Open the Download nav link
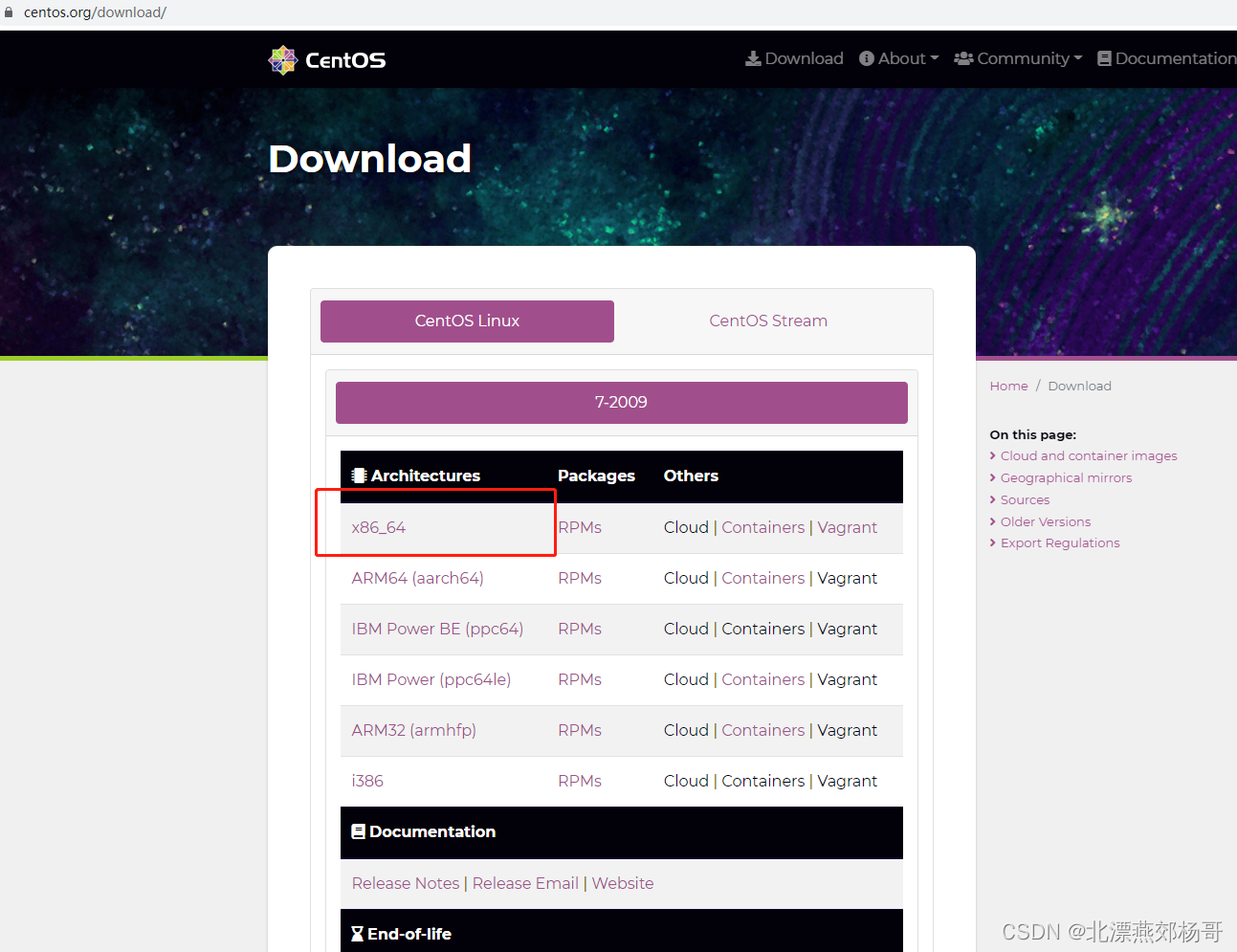Screen dimensions: 1237x952 794,58
